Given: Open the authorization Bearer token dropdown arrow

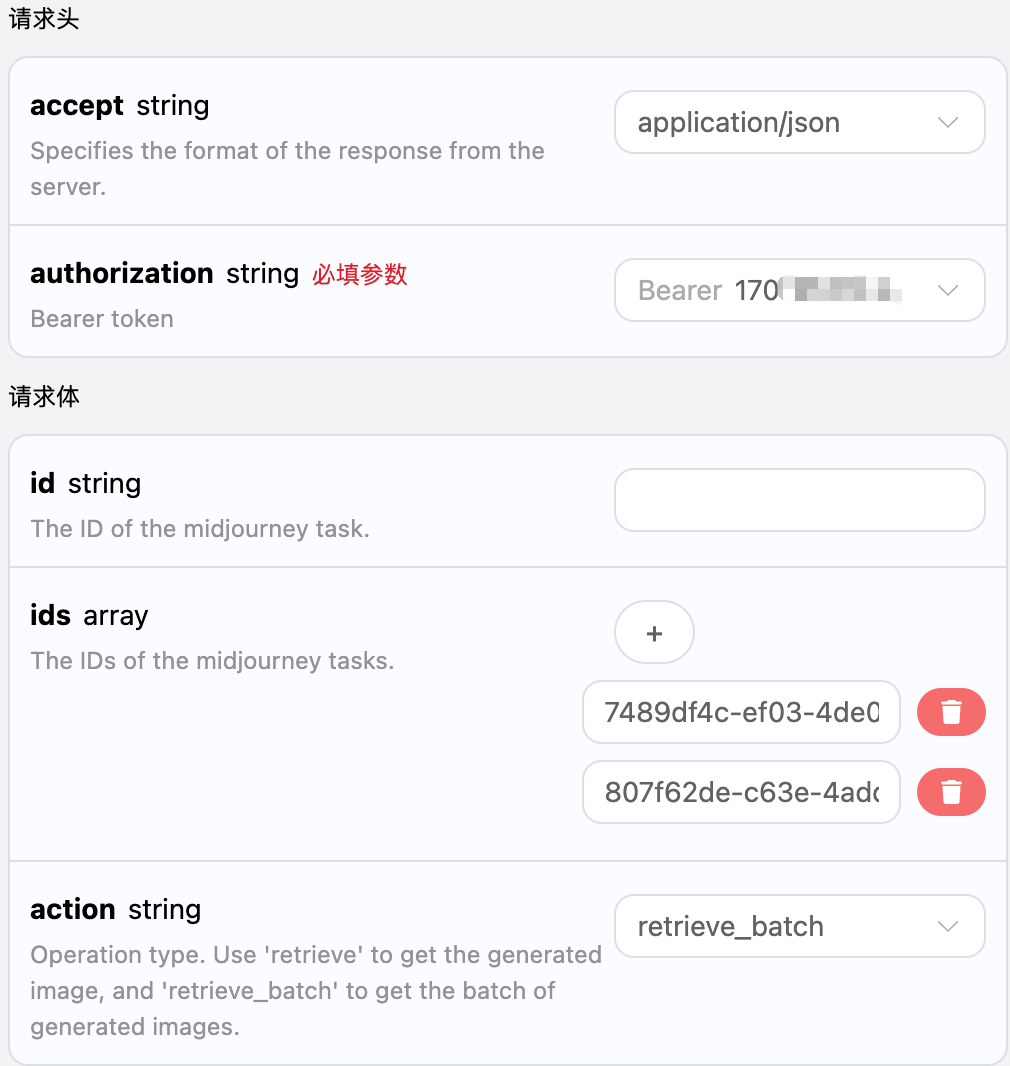Looking at the screenshot, I should 947,291.
